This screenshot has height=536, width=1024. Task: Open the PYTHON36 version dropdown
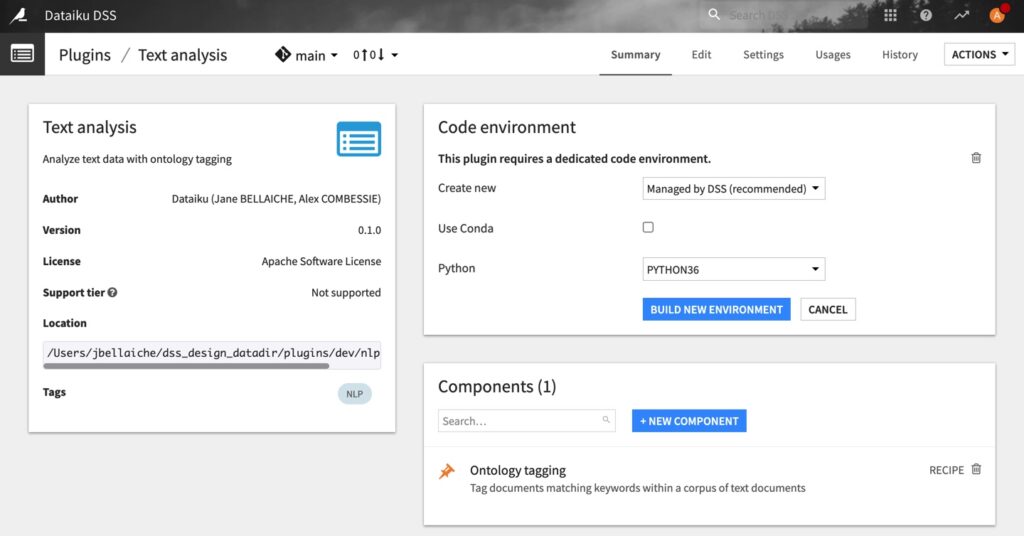(734, 269)
